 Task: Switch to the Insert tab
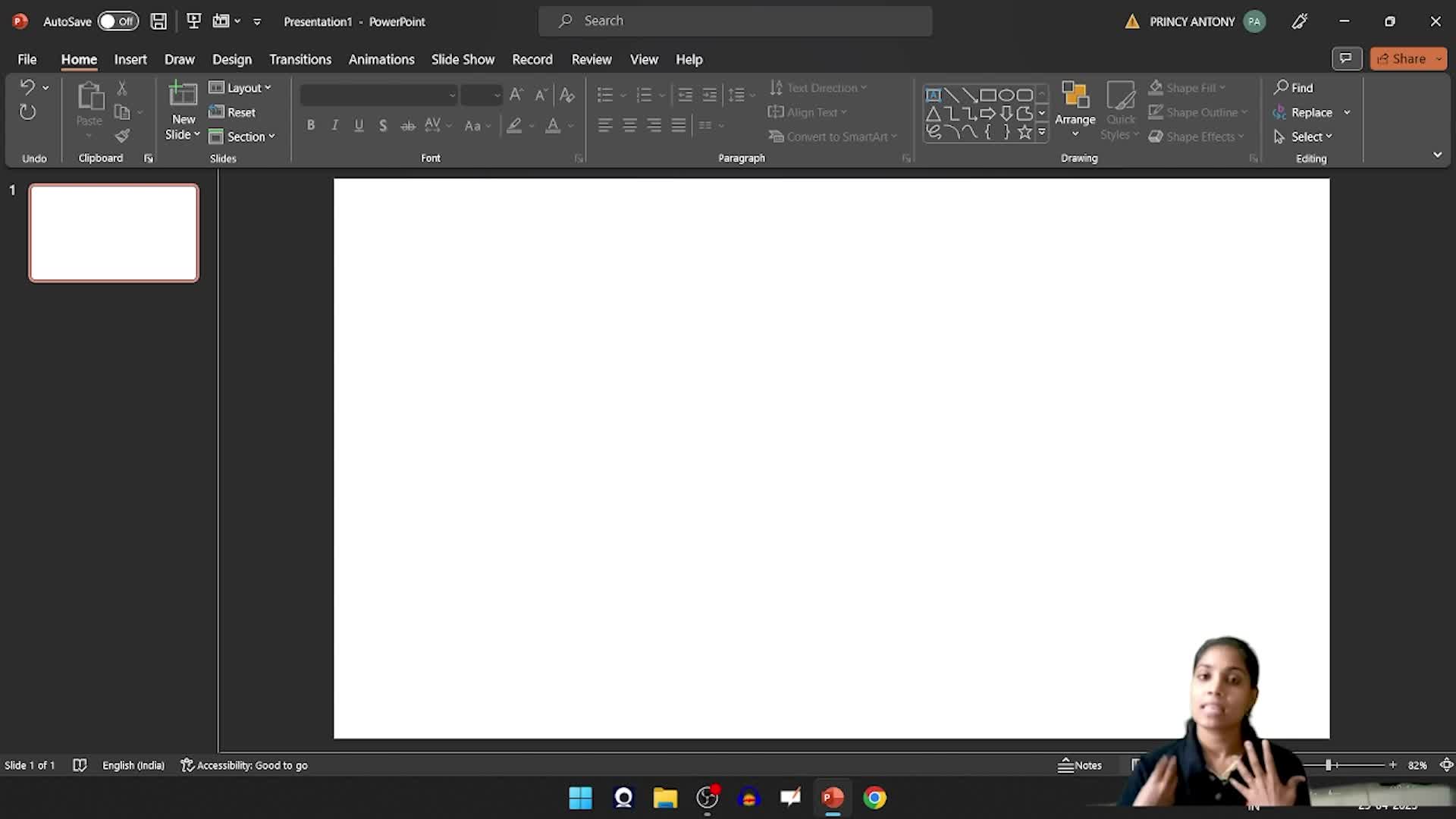click(x=130, y=59)
